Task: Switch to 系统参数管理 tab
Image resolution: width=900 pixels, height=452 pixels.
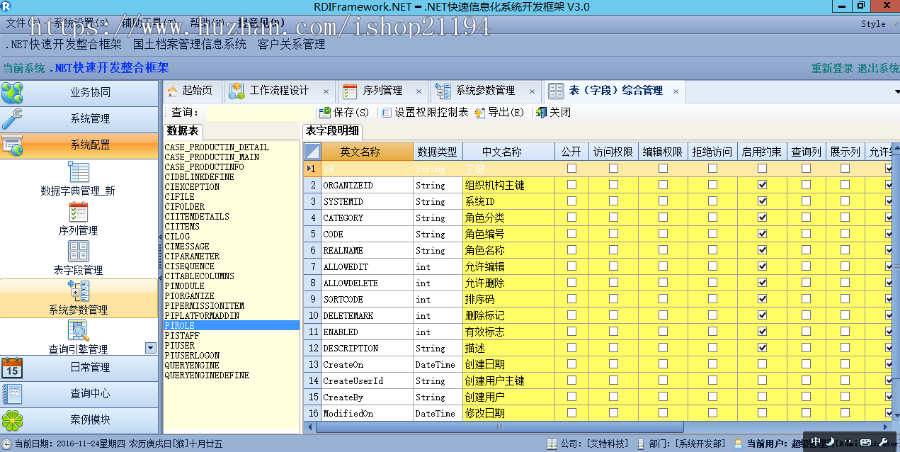Action: click(x=485, y=91)
